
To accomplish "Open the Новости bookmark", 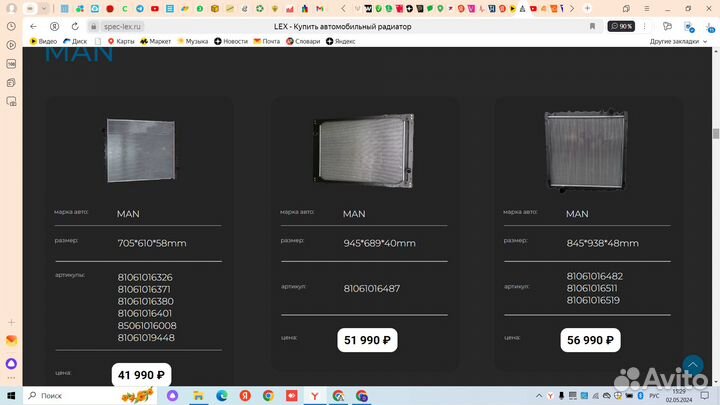I will pos(231,41).
